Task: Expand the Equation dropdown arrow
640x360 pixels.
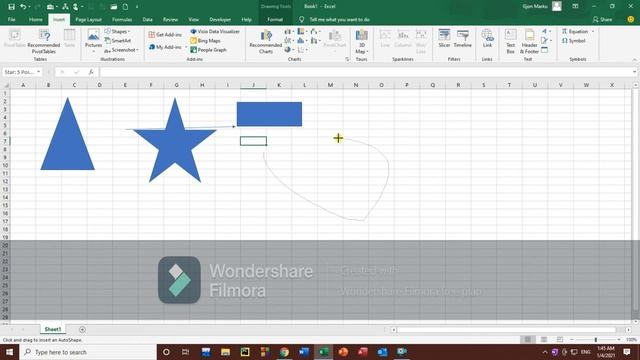Action: (593, 31)
